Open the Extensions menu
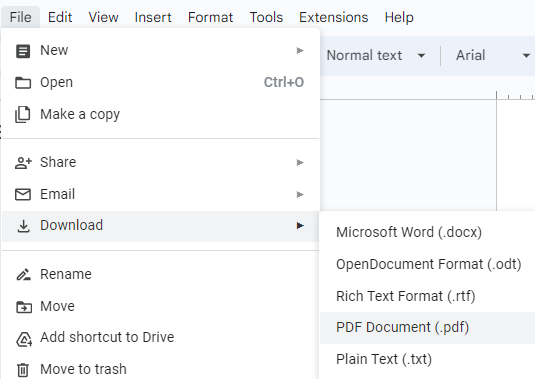 click(334, 17)
